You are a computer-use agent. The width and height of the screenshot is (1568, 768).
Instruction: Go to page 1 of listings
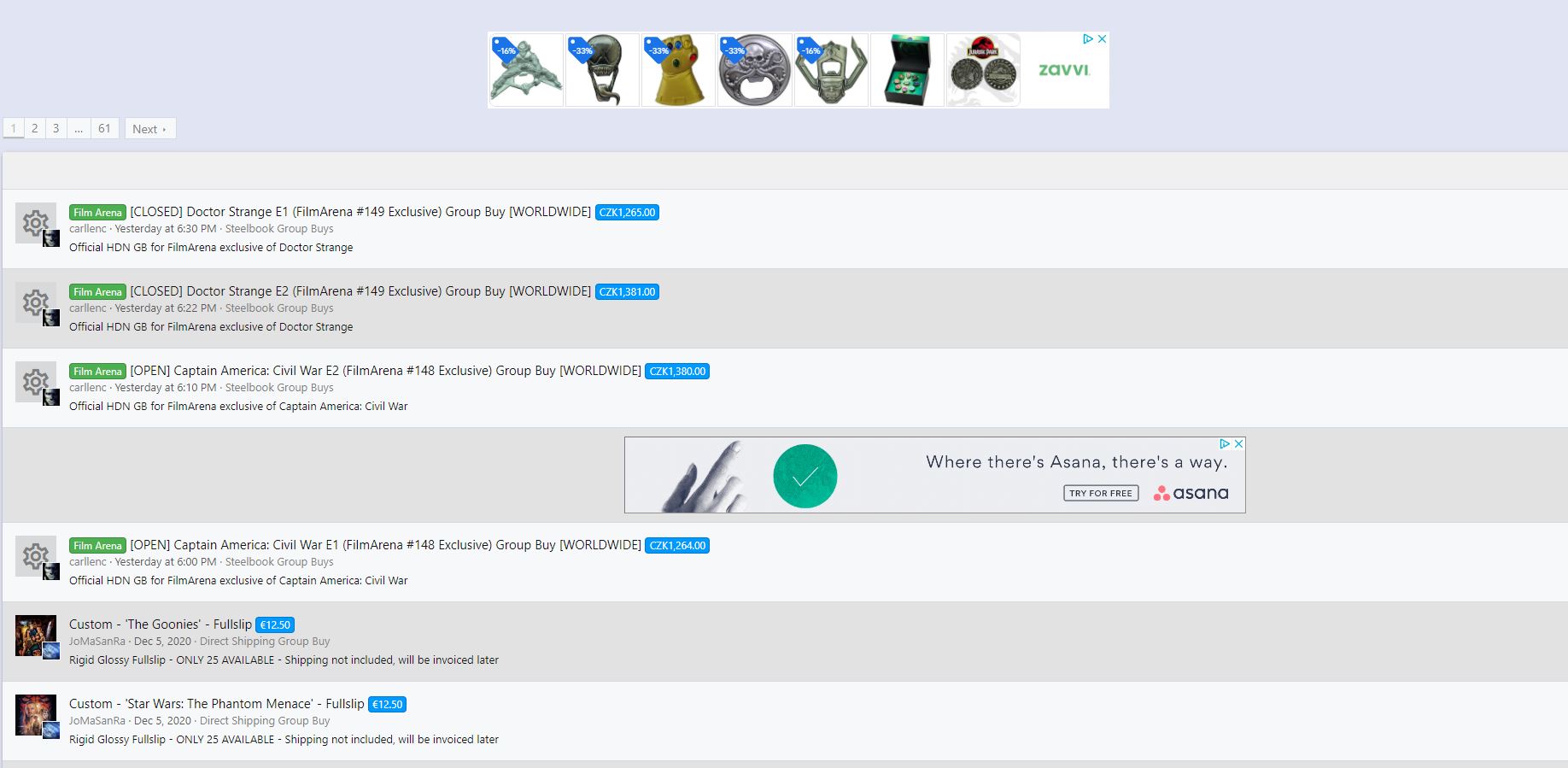(x=14, y=128)
